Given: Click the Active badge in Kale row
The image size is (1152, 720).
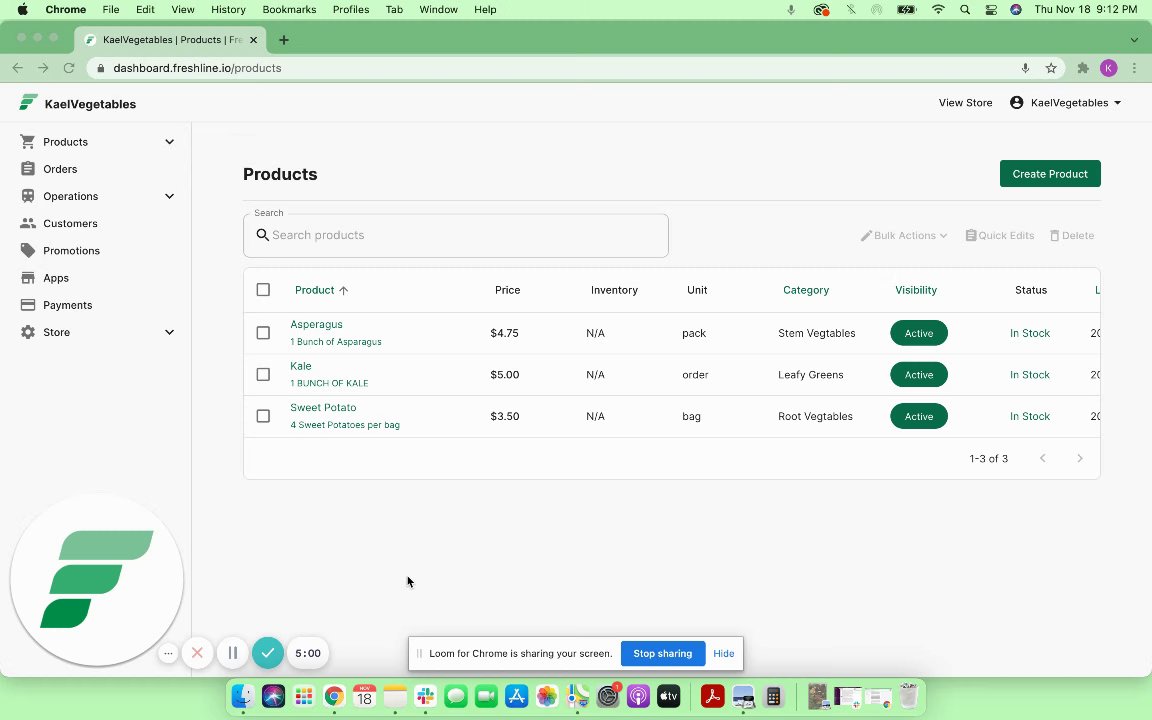Looking at the screenshot, I should [x=918, y=375].
